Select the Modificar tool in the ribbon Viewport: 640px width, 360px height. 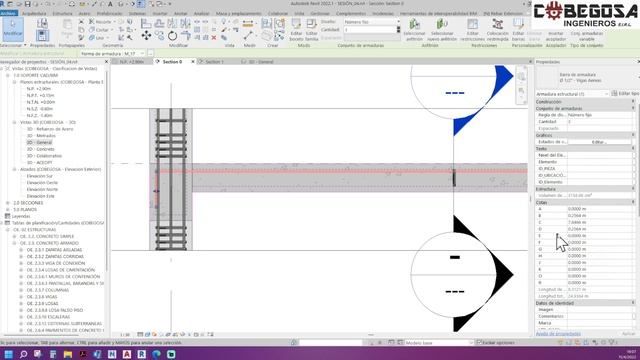[13, 29]
